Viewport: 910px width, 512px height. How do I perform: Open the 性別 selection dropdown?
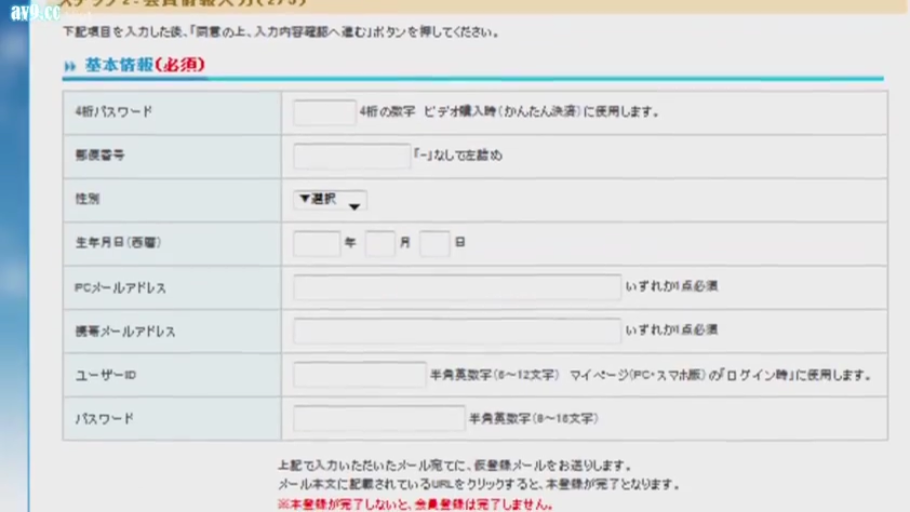coord(330,201)
